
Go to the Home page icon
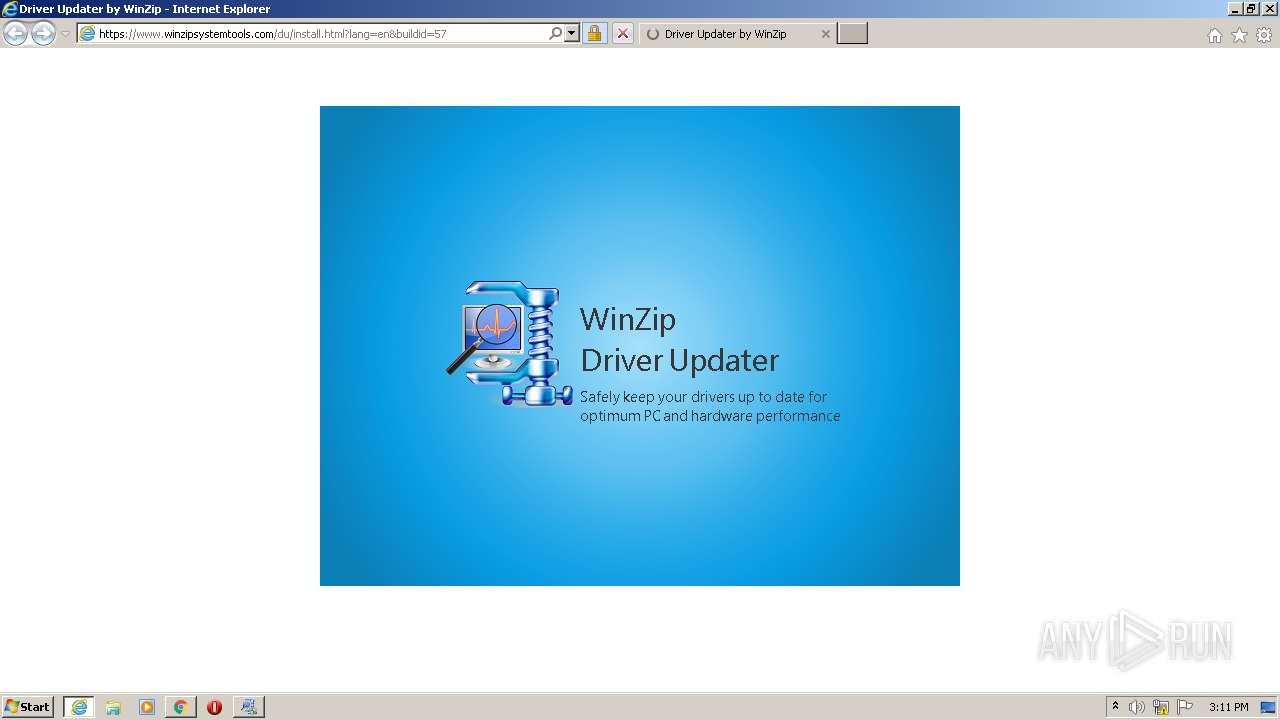1214,35
